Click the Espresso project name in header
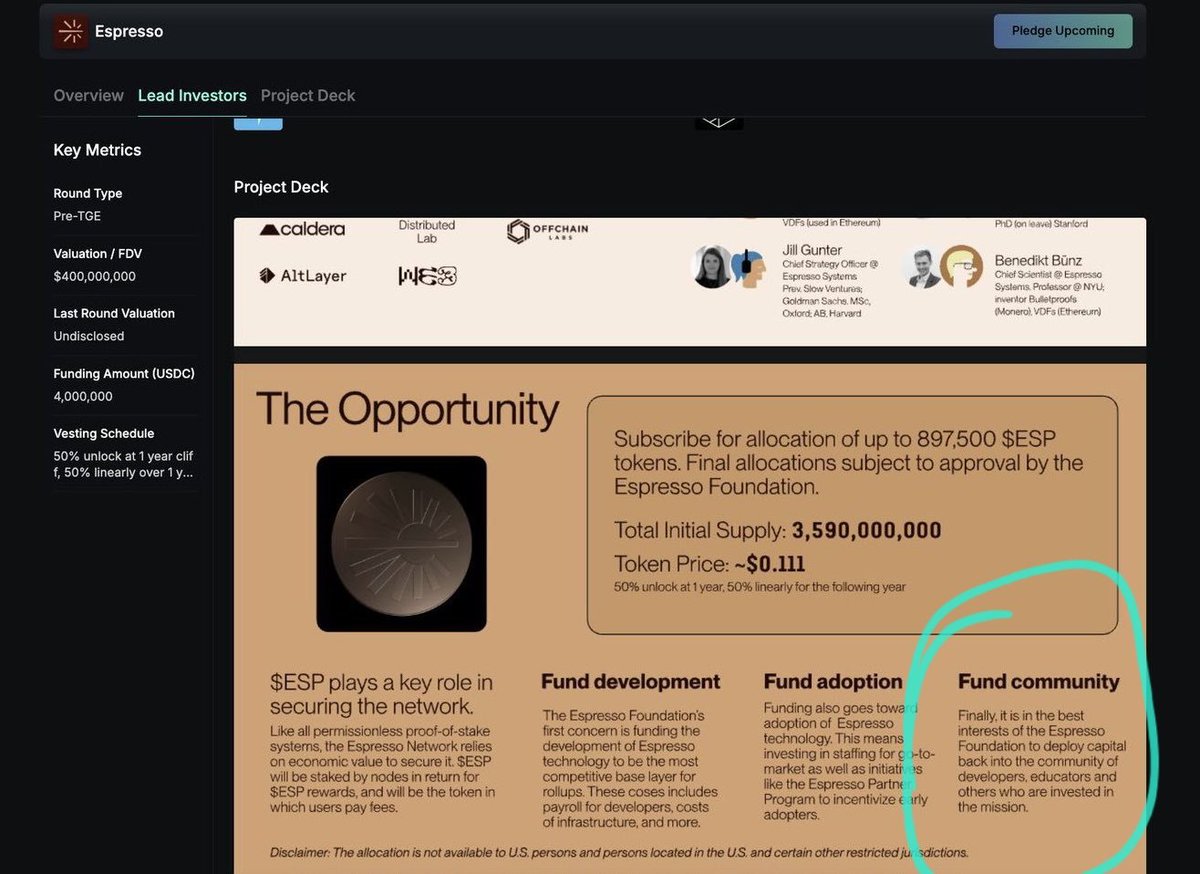Viewport: 1200px width, 874px height. click(129, 31)
